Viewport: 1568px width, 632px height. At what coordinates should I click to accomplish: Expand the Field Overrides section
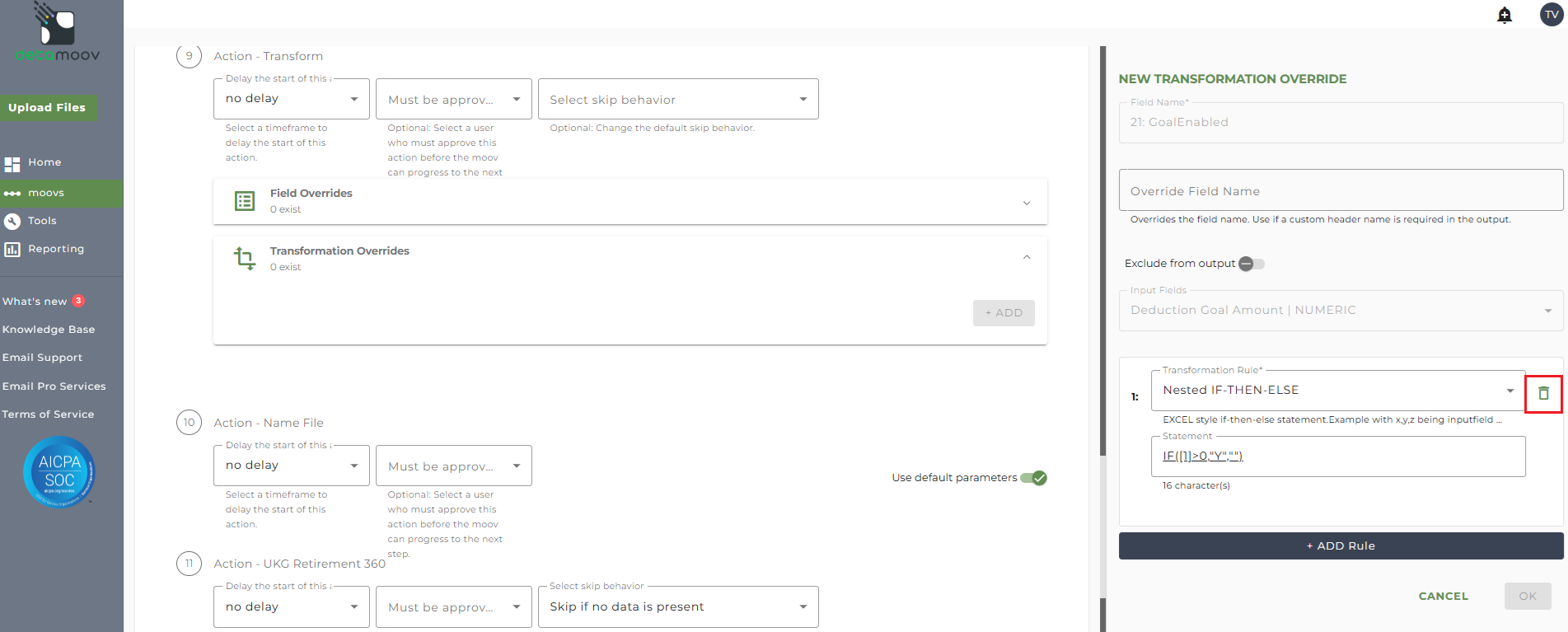pos(1026,203)
